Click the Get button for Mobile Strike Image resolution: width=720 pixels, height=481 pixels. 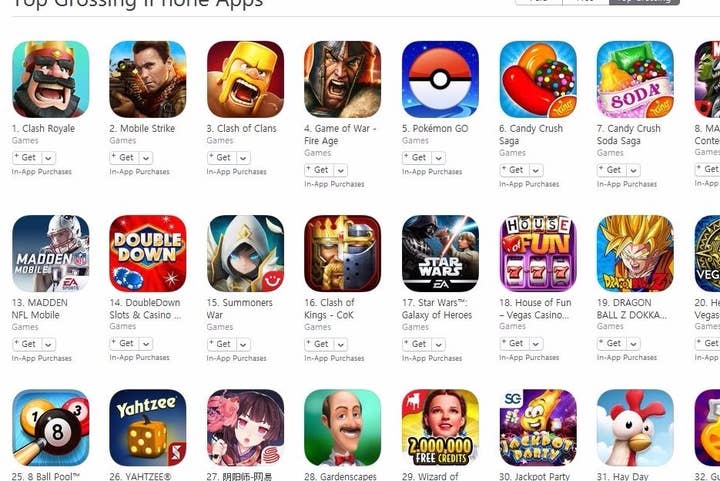click(x=122, y=158)
